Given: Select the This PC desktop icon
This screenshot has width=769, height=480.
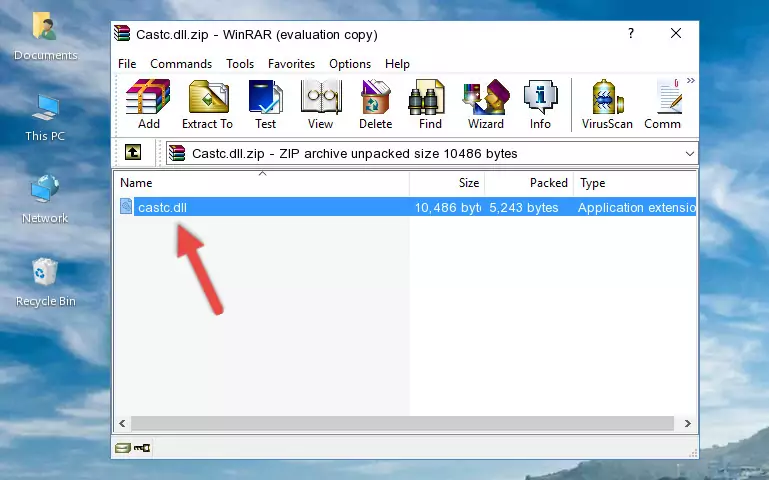Looking at the screenshot, I should (45, 118).
